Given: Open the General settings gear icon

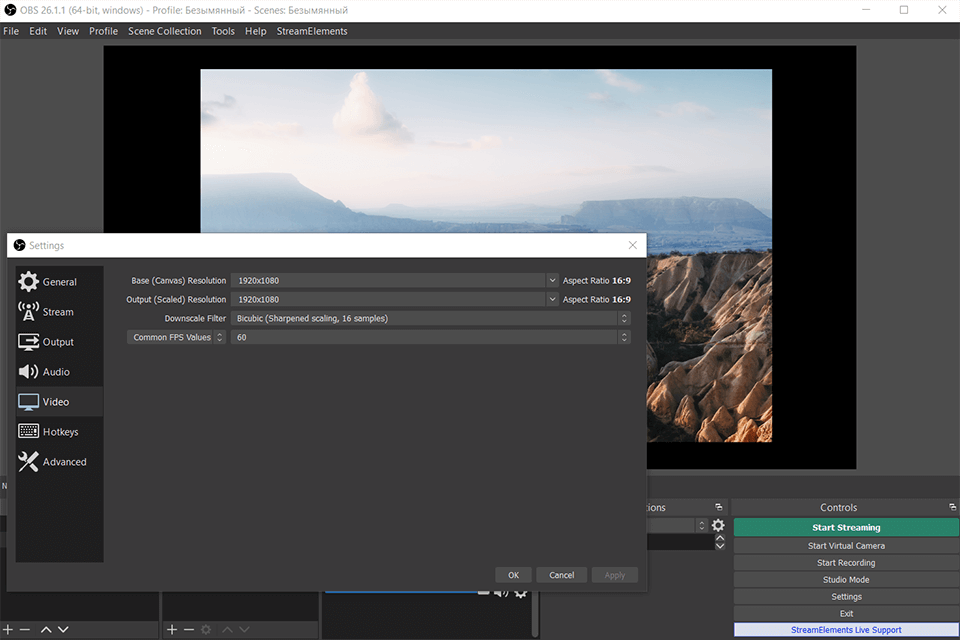Looking at the screenshot, I should point(29,282).
